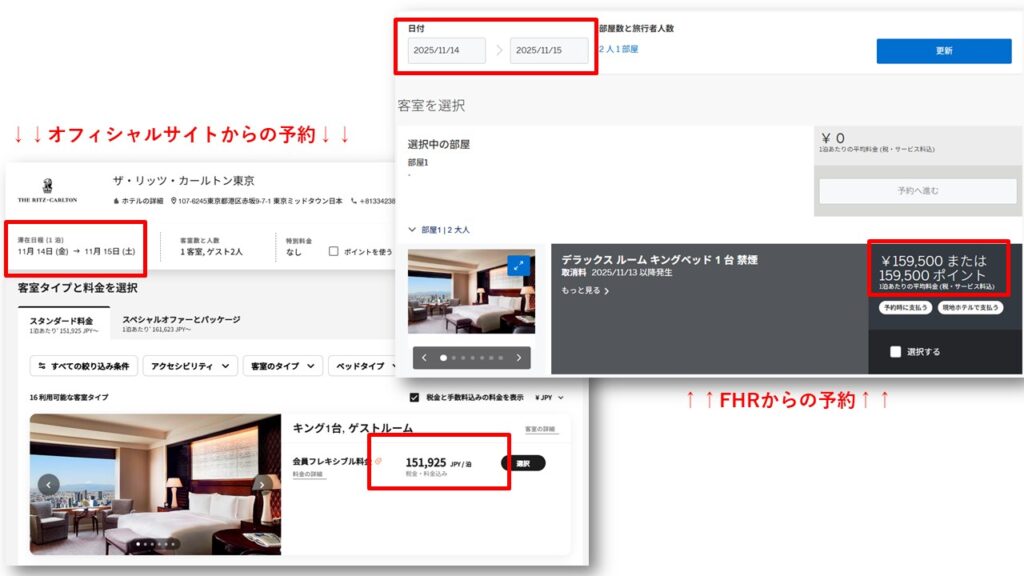The height and width of the screenshot is (576, 1024).
Task: Collapse the 部屋1 | 2 大人 section
Action: tap(413, 230)
